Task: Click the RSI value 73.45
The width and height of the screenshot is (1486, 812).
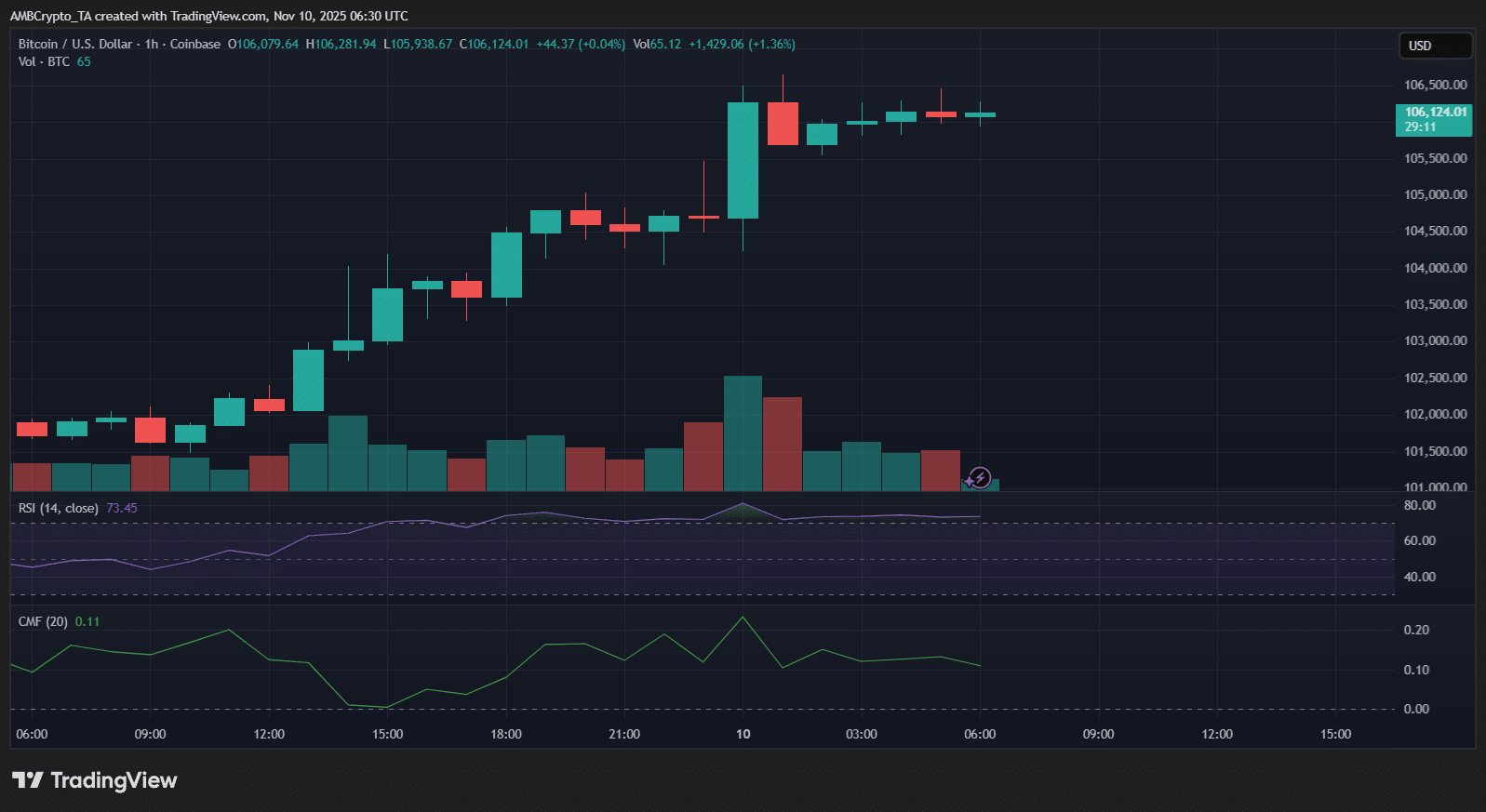Action: [121, 508]
